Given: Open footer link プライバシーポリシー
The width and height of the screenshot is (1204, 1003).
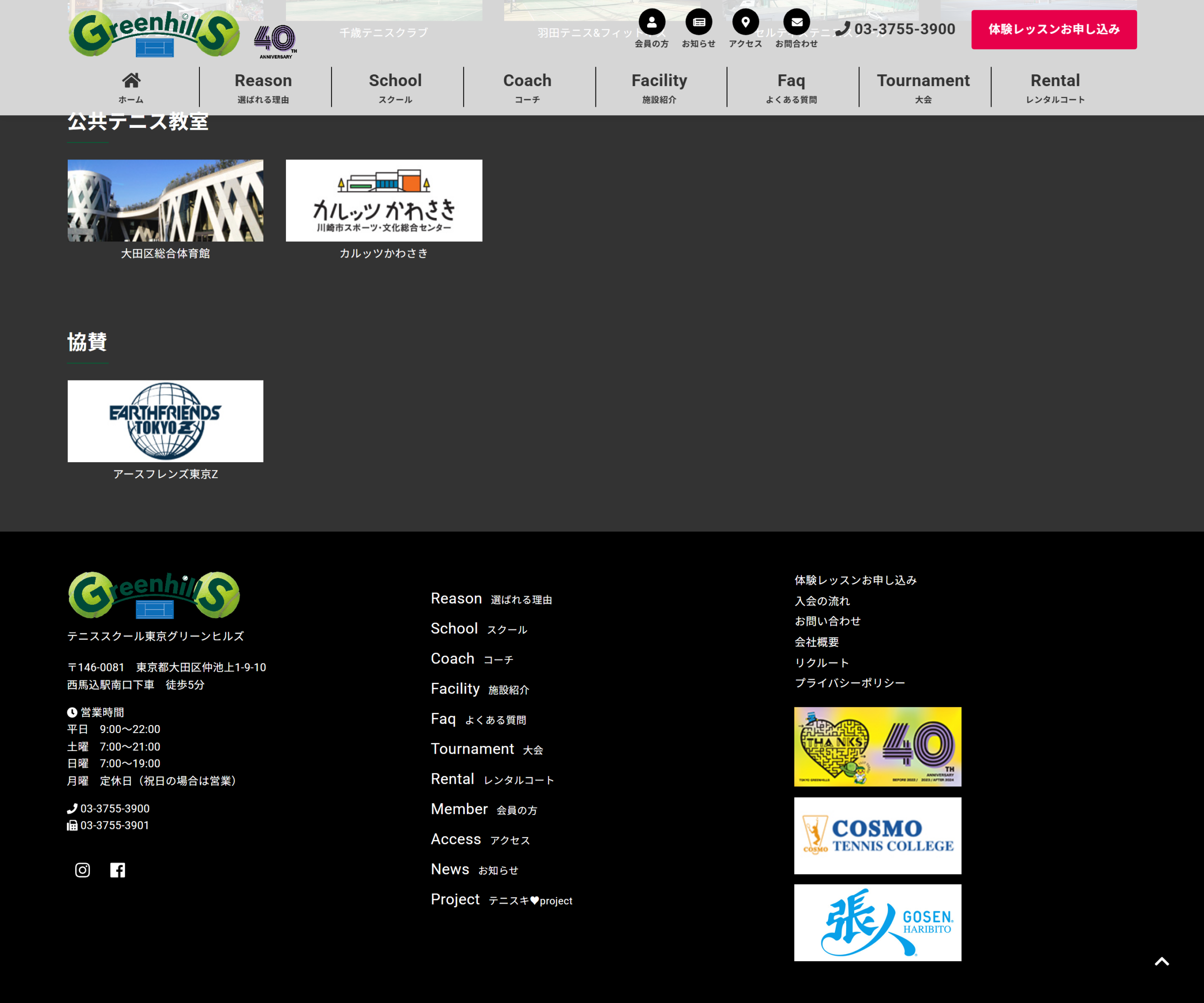Looking at the screenshot, I should pos(850,683).
